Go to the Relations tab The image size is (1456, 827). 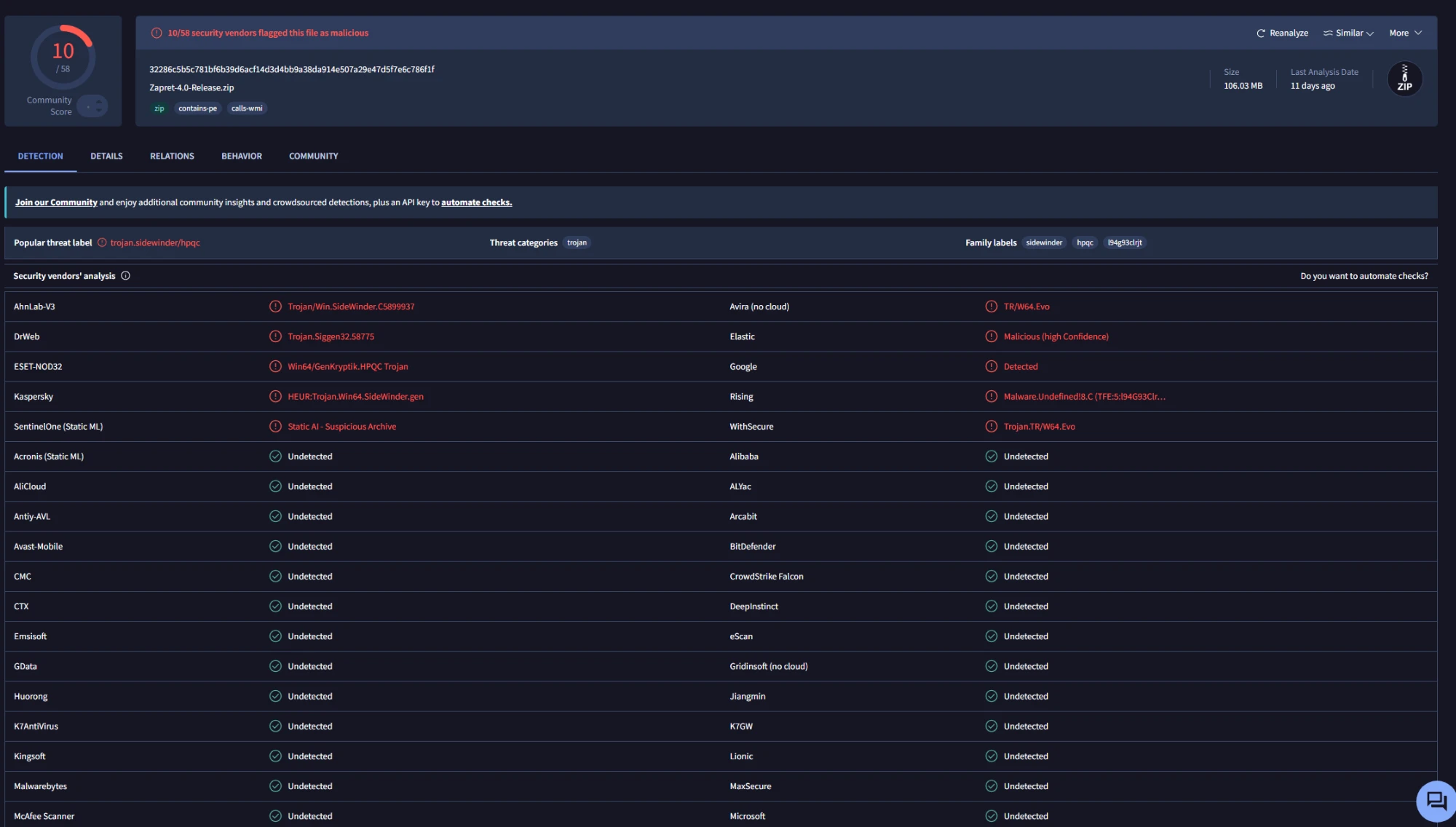[x=172, y=156]
